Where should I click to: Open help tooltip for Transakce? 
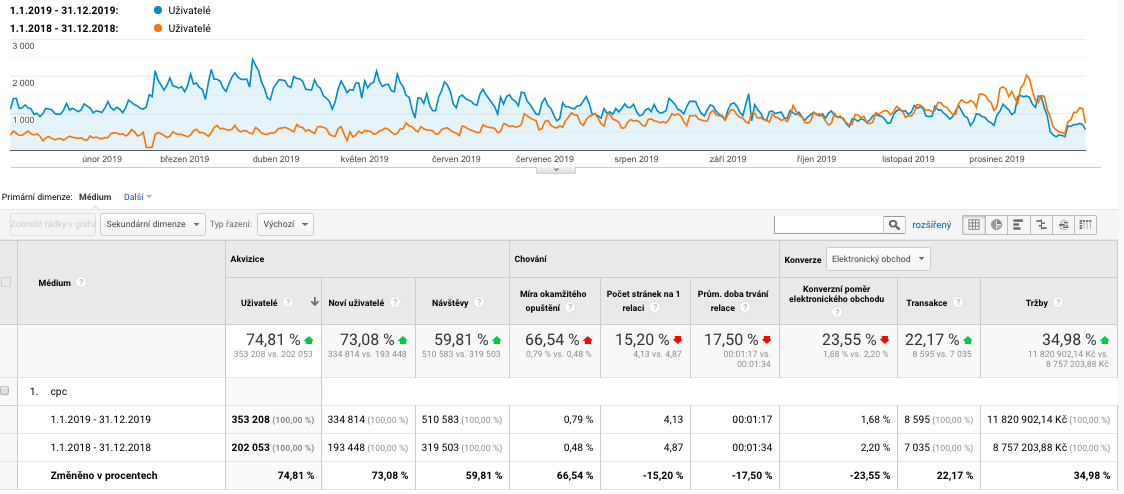956,303
